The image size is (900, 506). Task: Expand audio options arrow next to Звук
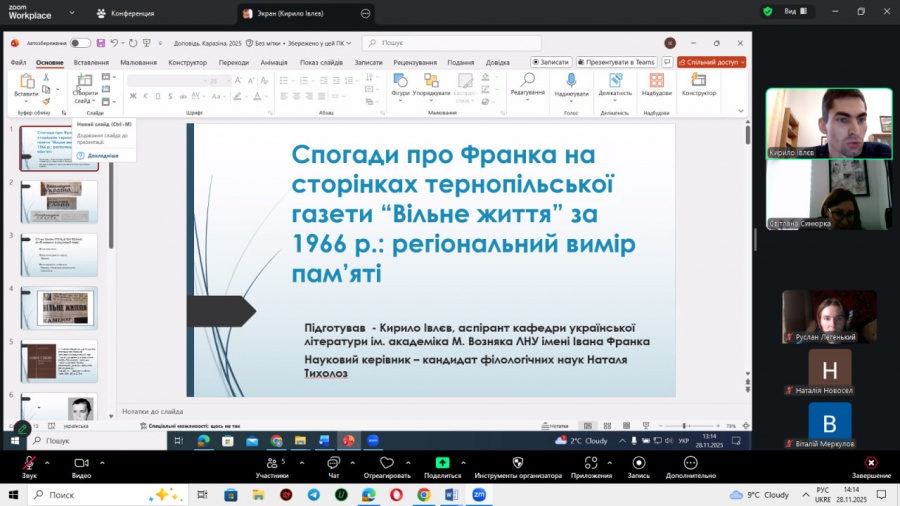(x=47, y=460)
